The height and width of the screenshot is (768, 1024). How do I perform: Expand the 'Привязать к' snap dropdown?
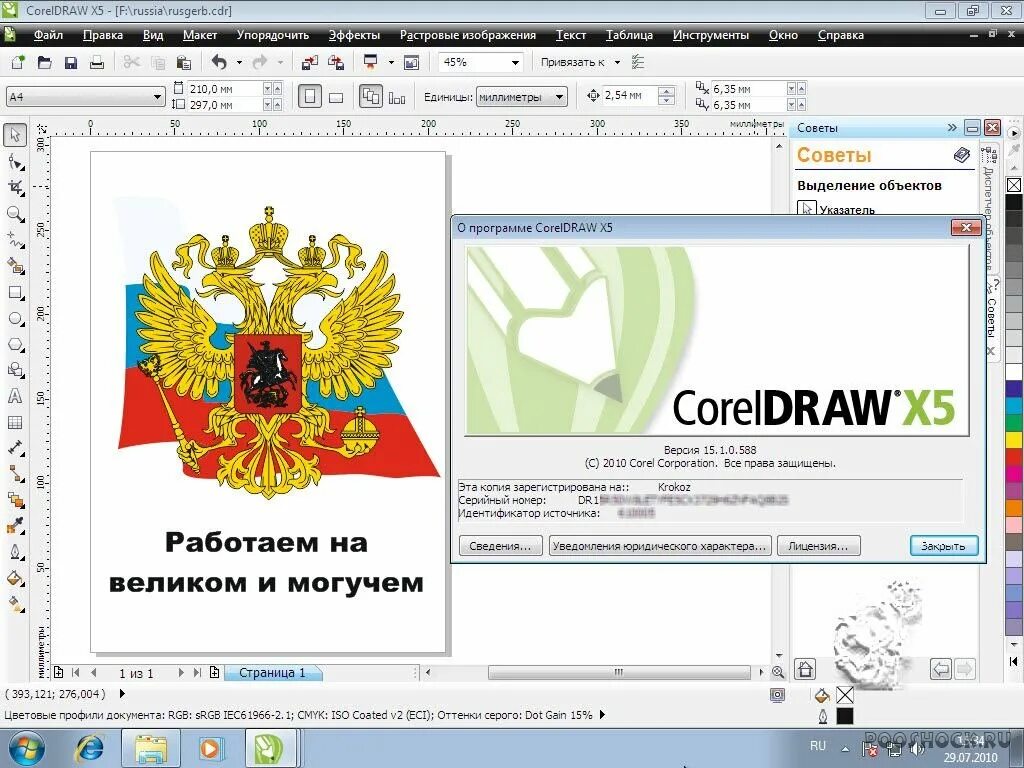(617, 63)
